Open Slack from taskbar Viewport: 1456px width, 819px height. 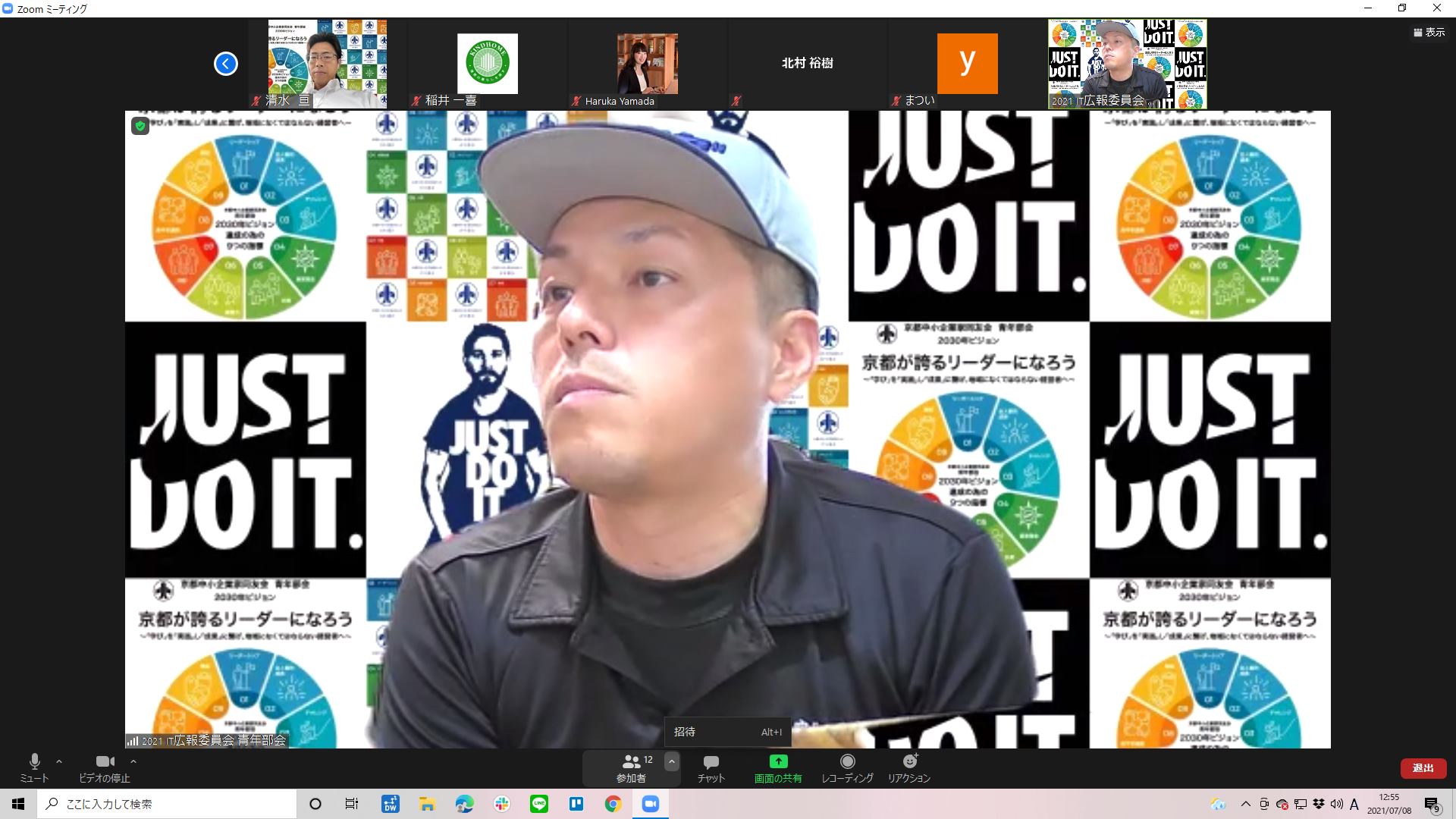(x=502, y=804)
